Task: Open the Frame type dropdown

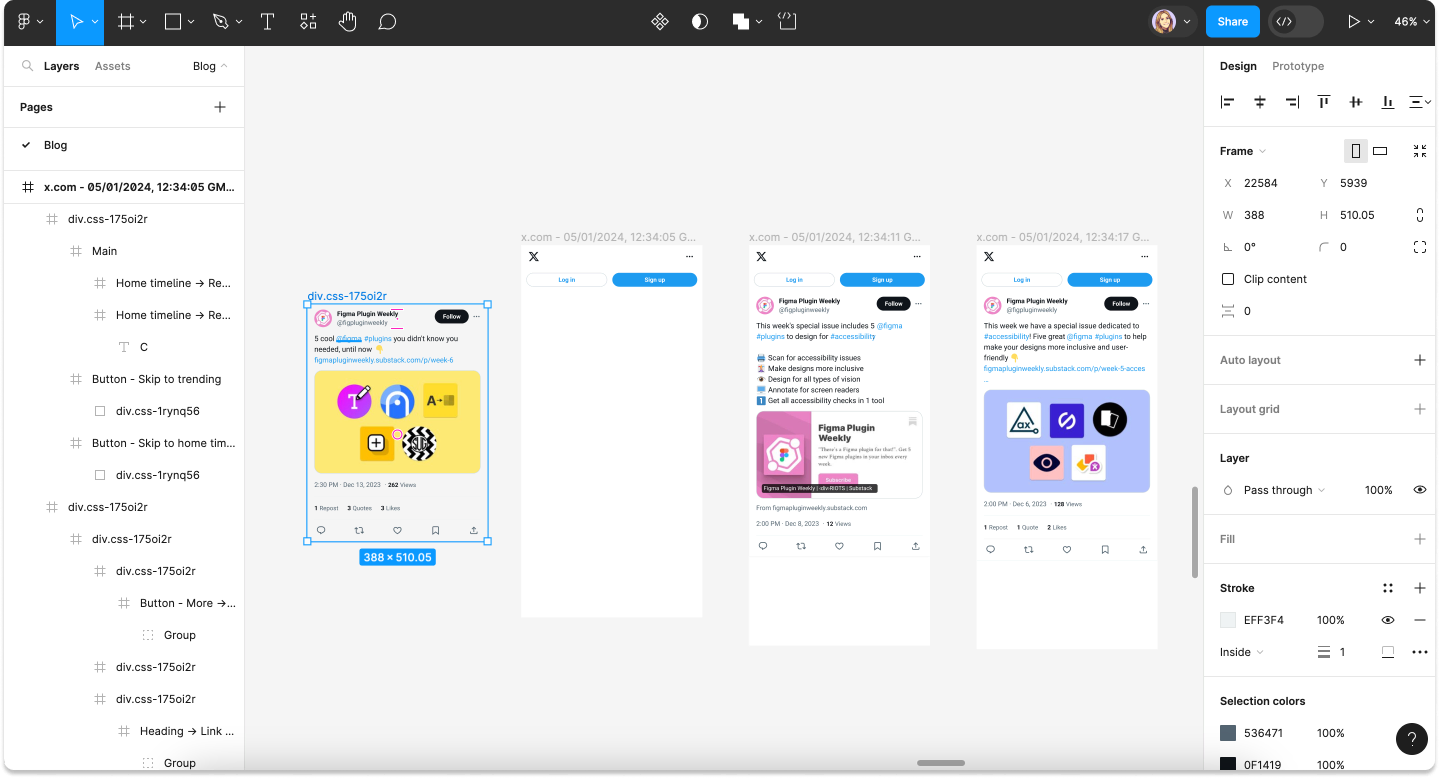Action: [1243, 151]
